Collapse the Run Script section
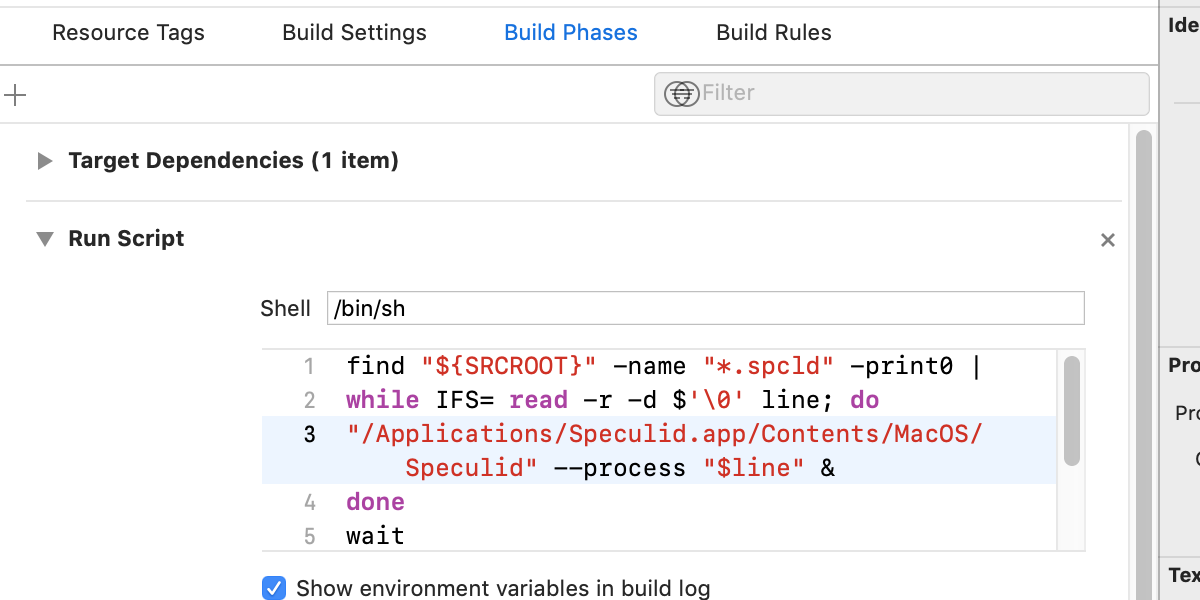Image resolution: width=1200 pixels, height=600 pixels. pyautogui.click(x=44, y=239)
